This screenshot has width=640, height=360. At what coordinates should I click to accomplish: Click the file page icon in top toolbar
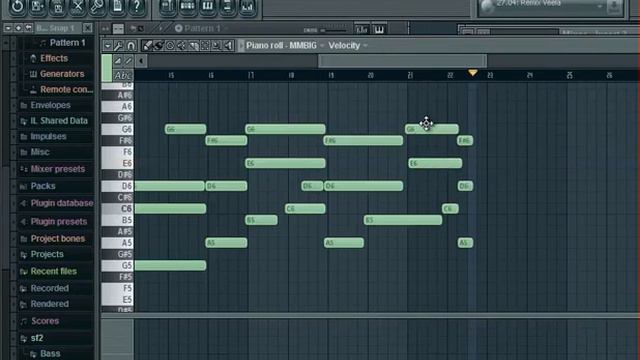(x=117, y=6)
